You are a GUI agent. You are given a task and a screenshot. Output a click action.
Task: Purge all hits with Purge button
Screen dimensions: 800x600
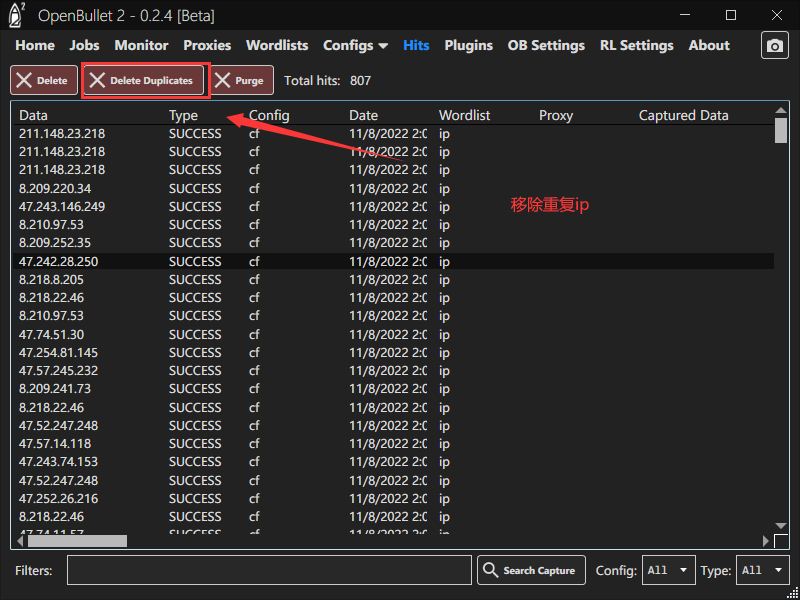point(240,80)
